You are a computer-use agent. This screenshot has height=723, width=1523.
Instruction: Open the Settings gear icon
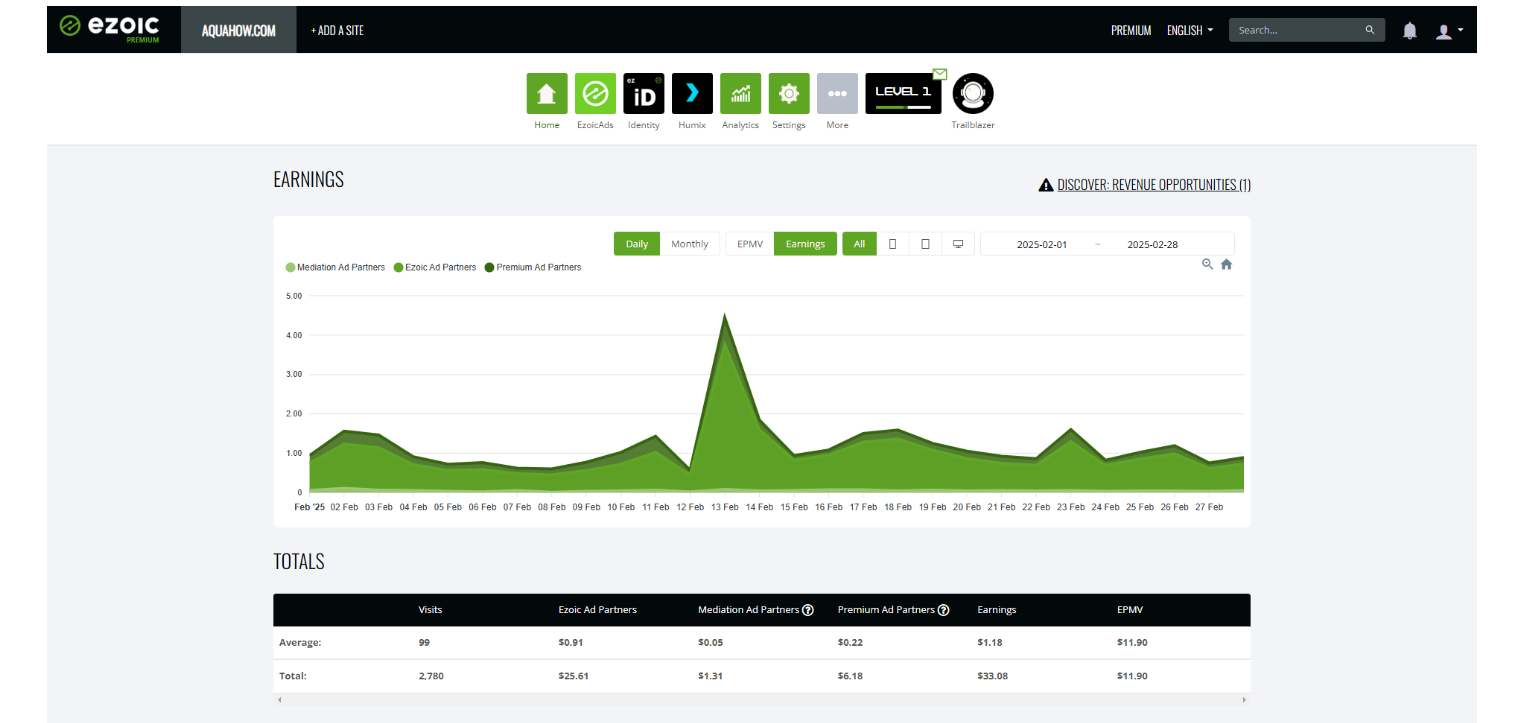coord(789,94)
